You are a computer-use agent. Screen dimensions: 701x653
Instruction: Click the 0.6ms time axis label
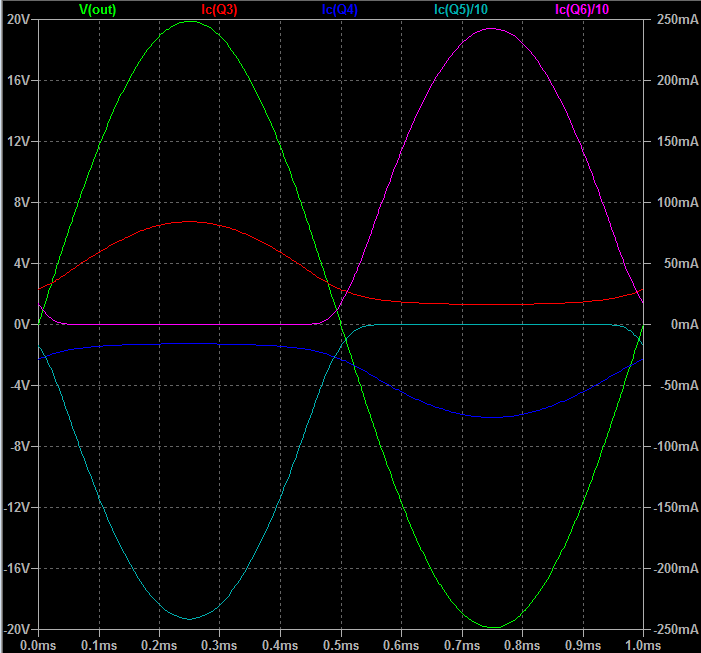401,645
